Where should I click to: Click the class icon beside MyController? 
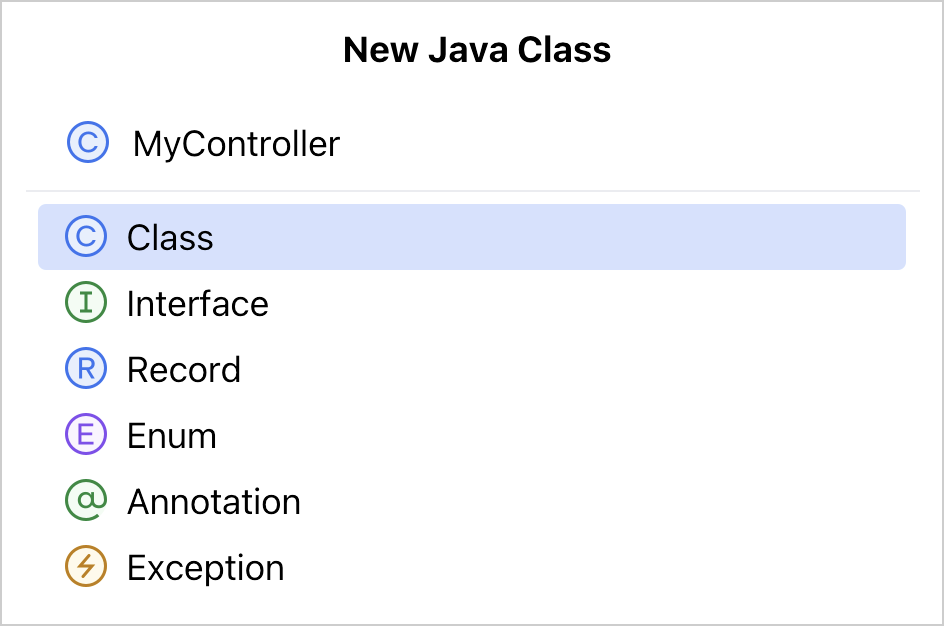pyautogui.click(x=87, y=143)
